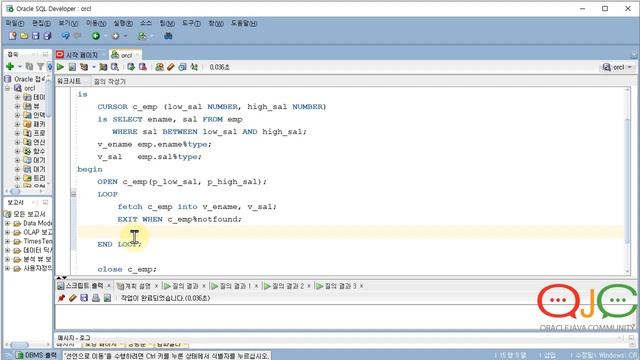Click the line 'close c_emp;' in the editor
This screenshot has width=640, height=360.
(127, 269)
